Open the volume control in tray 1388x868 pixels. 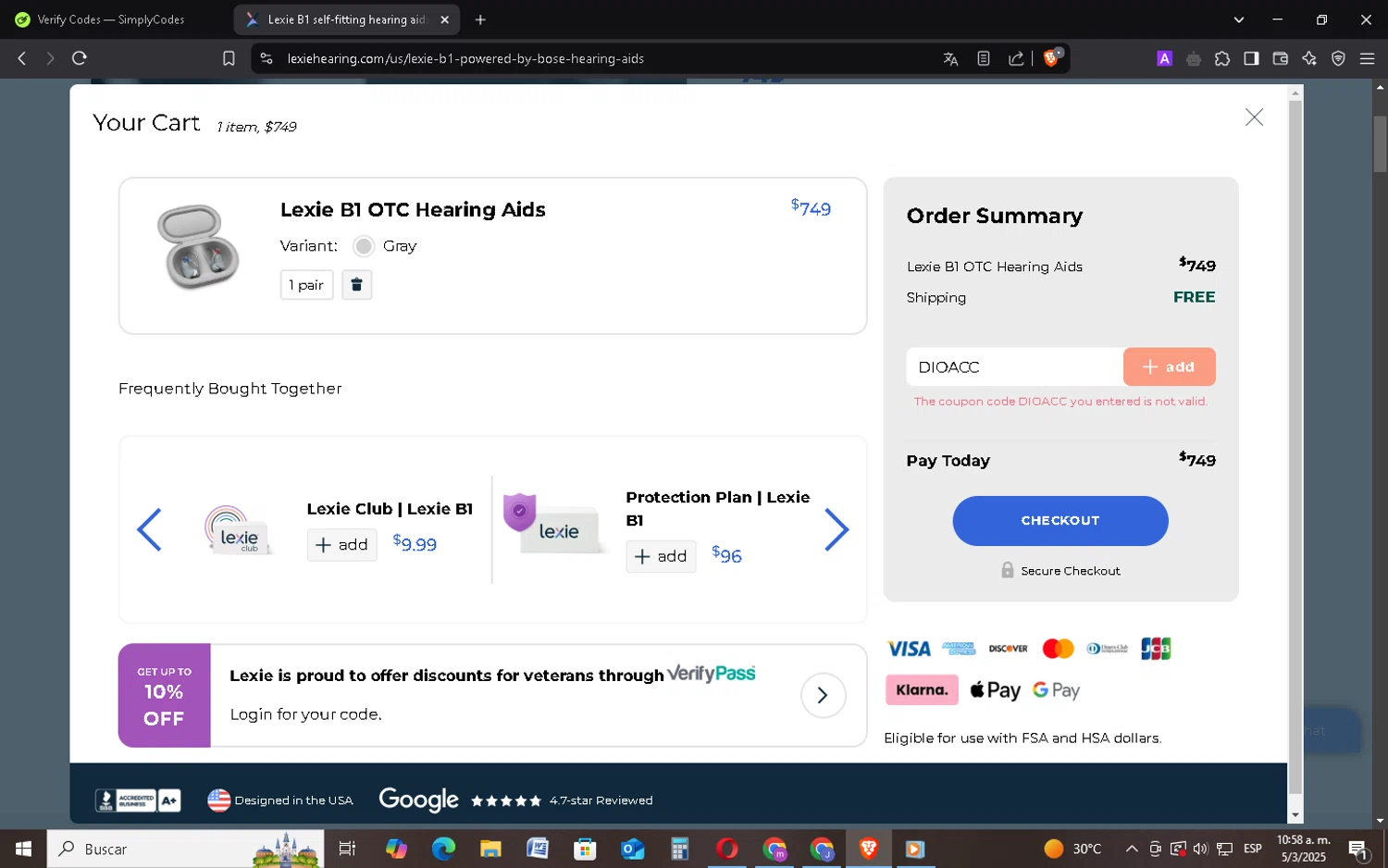click(1200, 849)
